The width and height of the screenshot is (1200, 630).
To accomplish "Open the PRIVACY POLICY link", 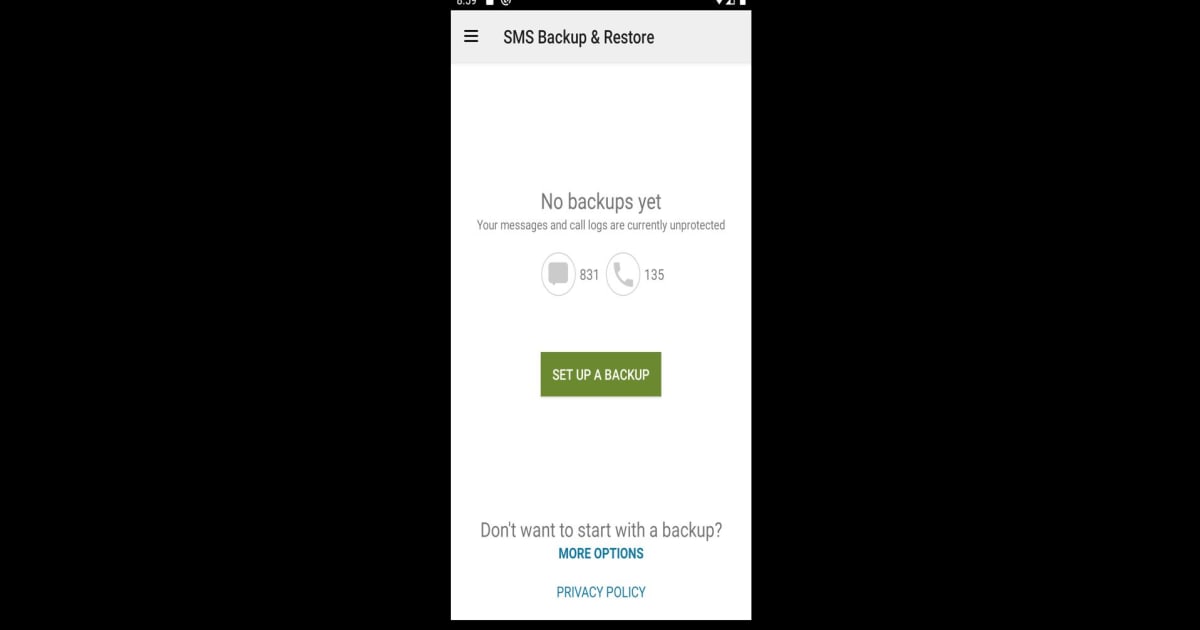I will point(601,592).
